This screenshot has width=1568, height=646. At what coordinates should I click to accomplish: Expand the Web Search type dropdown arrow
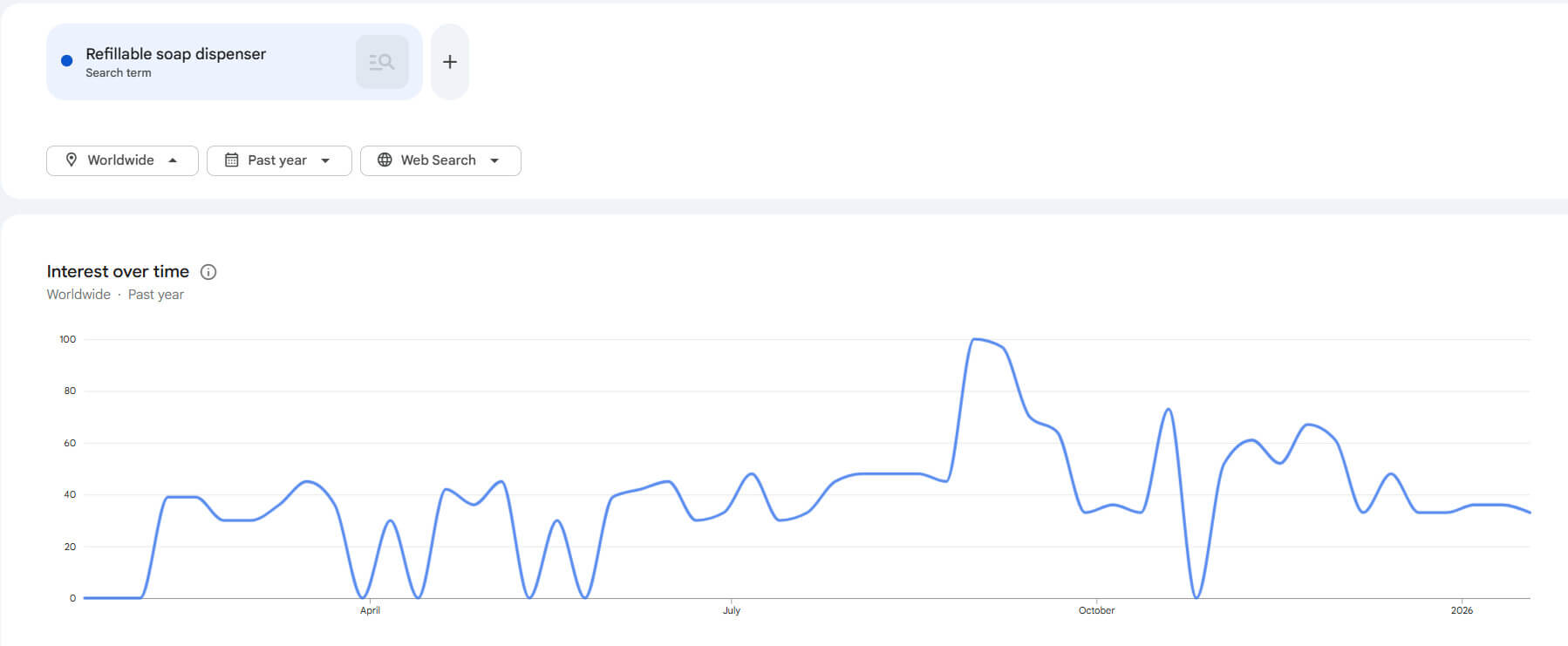494,160
